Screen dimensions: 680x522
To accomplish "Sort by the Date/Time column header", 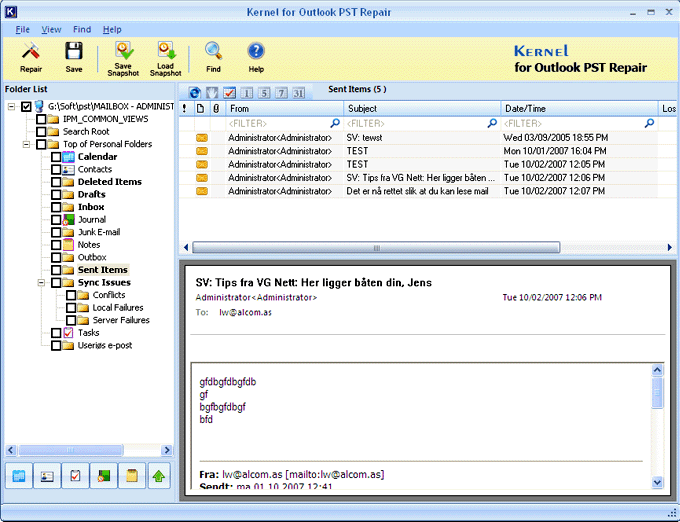I will pyautogui.click(x=579, y=108).
